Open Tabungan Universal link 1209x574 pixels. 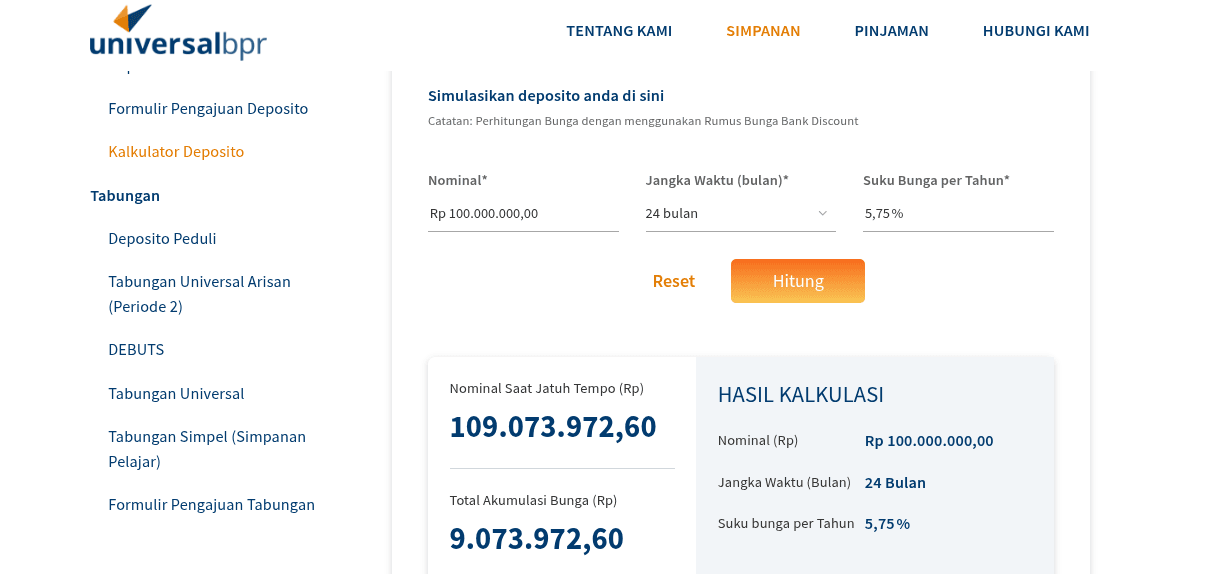coord(176,393)
